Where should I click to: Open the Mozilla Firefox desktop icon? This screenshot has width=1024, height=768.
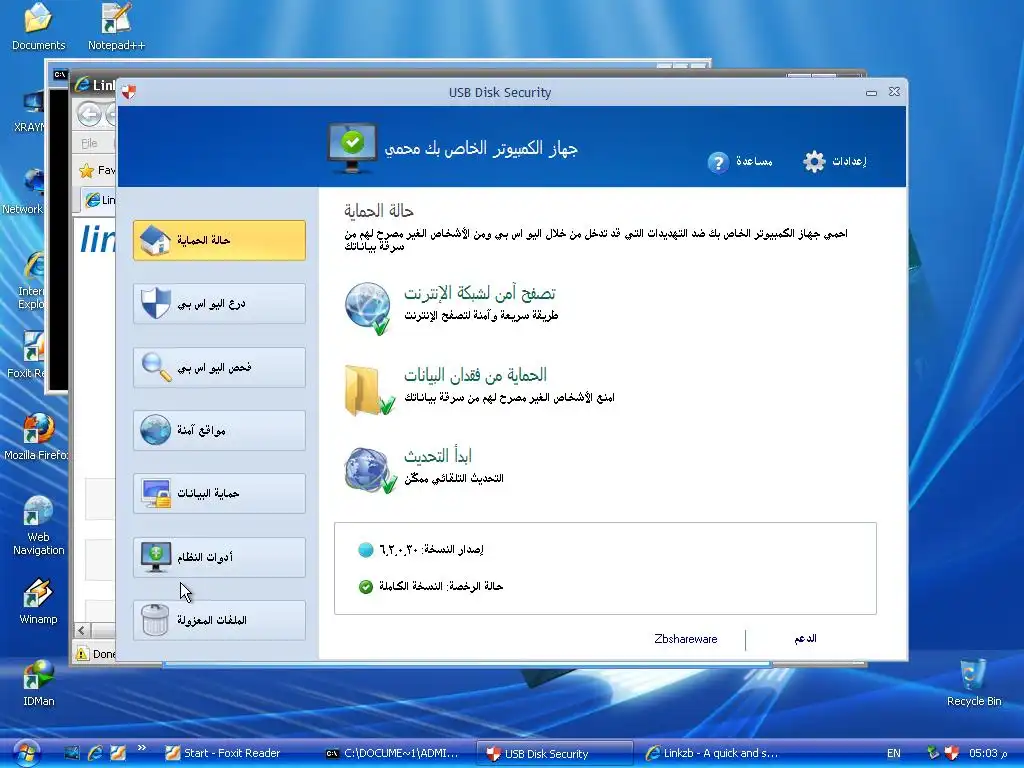coord(37,436)
